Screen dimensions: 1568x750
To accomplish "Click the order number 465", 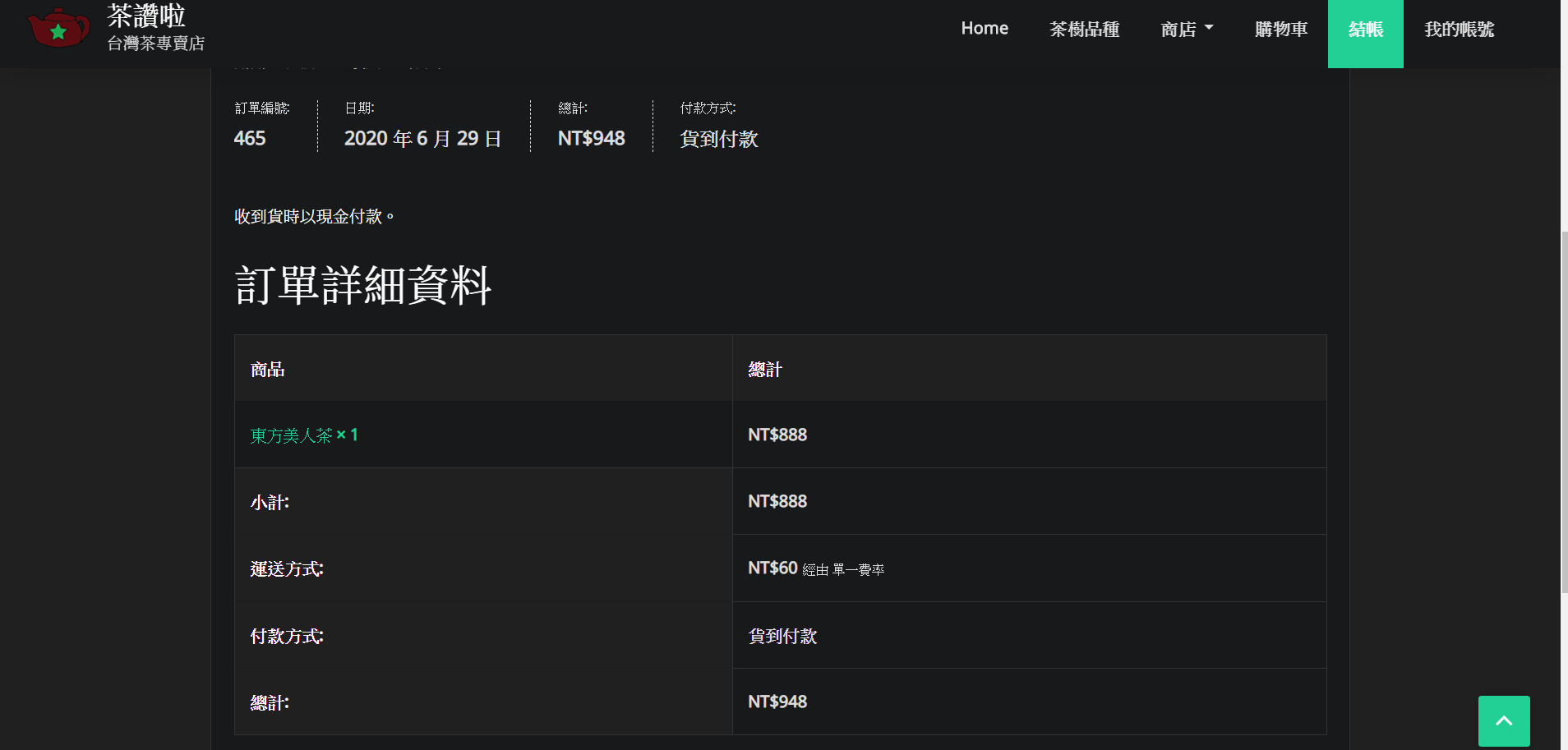I will click(x=250, y=139).
